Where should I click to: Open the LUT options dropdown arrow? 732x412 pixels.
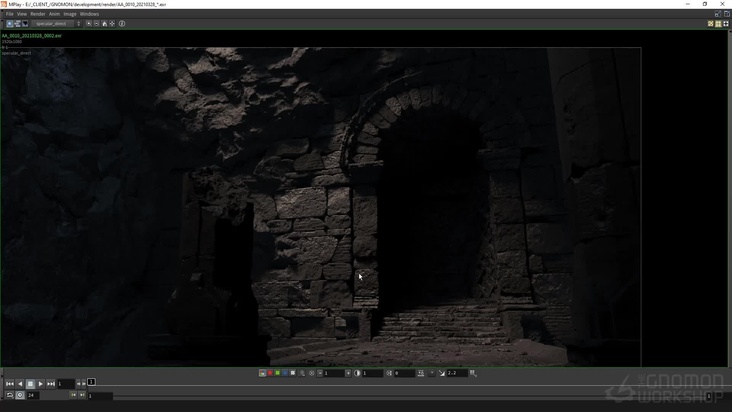(x=432, y=373)
